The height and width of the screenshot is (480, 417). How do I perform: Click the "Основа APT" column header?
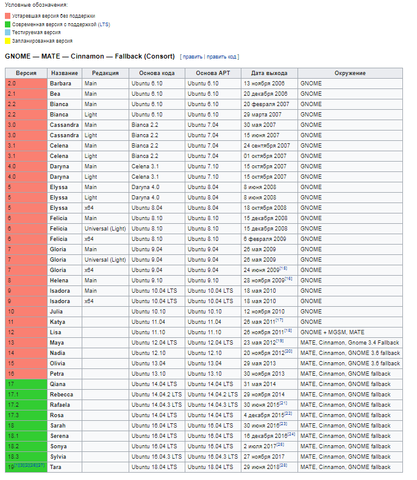213,73
